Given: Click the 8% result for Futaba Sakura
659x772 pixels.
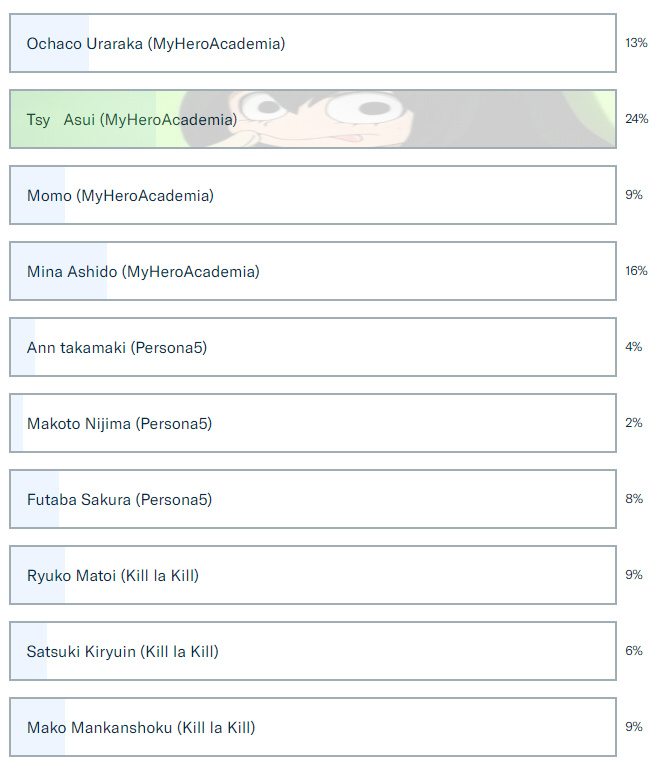Looking at the screenshot, I should 634,498.
